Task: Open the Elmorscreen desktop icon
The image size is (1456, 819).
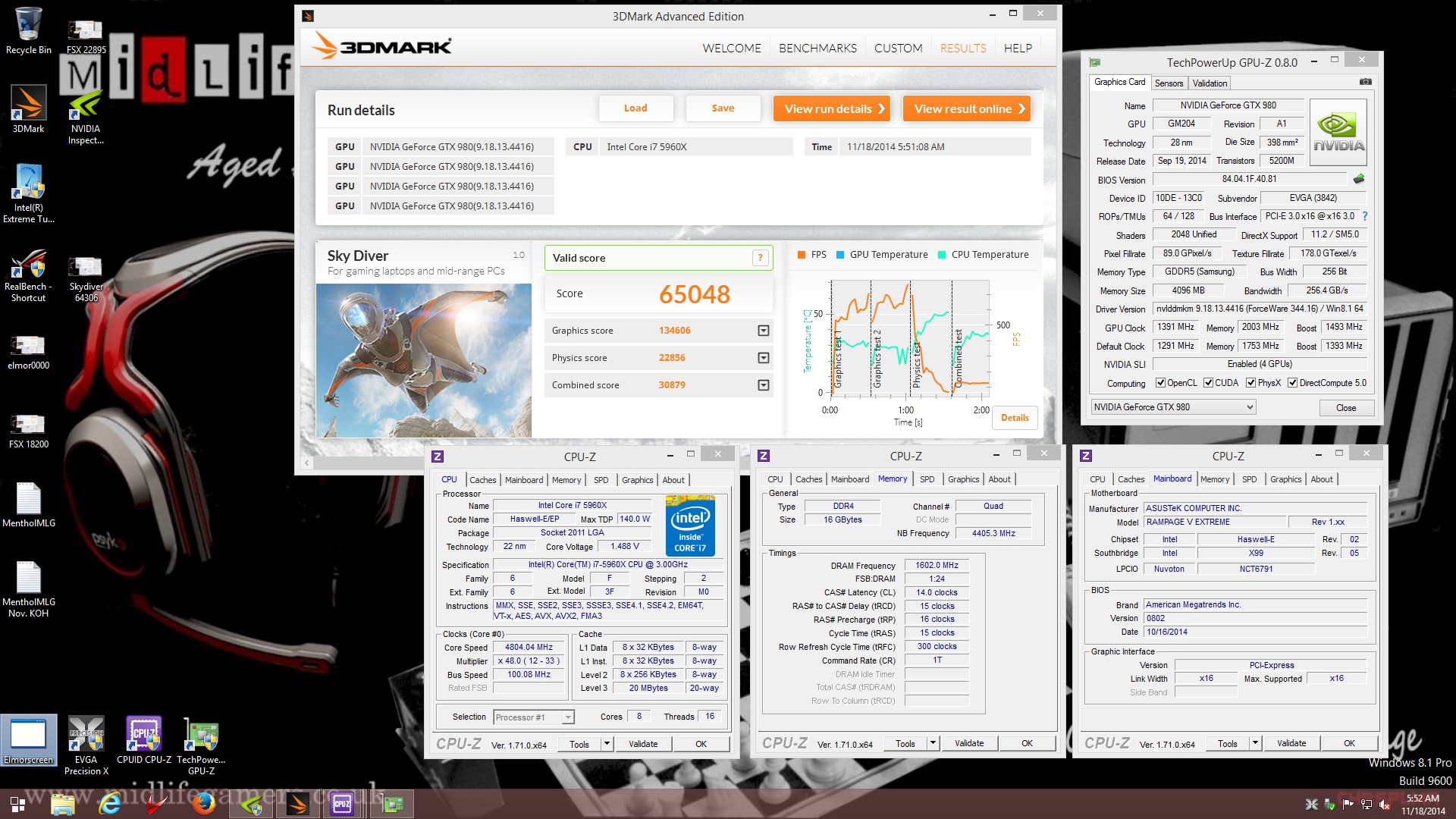Action: click(29, 740)
